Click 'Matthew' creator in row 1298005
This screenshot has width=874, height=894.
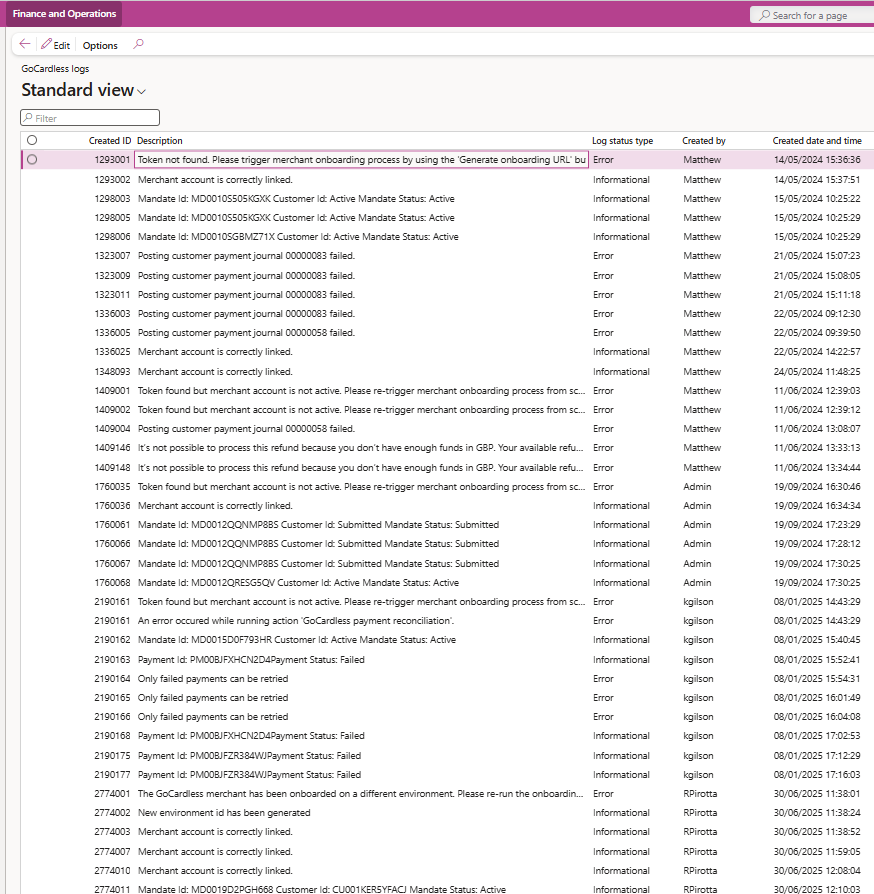point(702,218)
